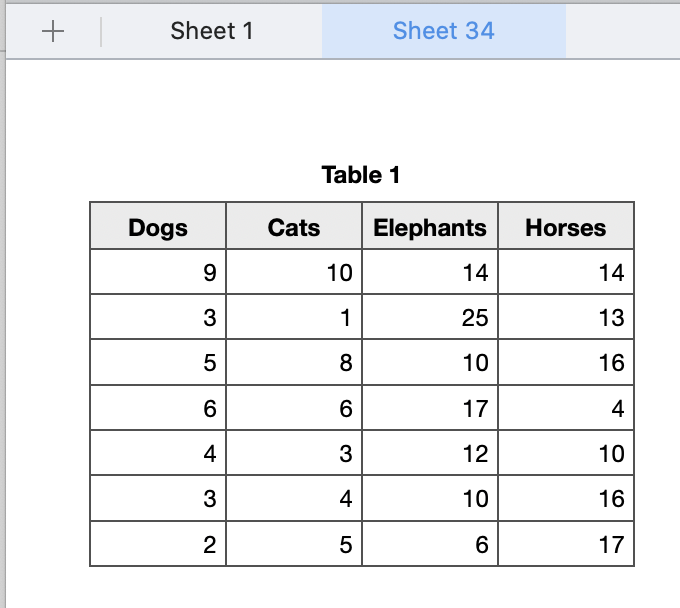
Task: Click the Table 1 title
Action: tap(361, 176)
